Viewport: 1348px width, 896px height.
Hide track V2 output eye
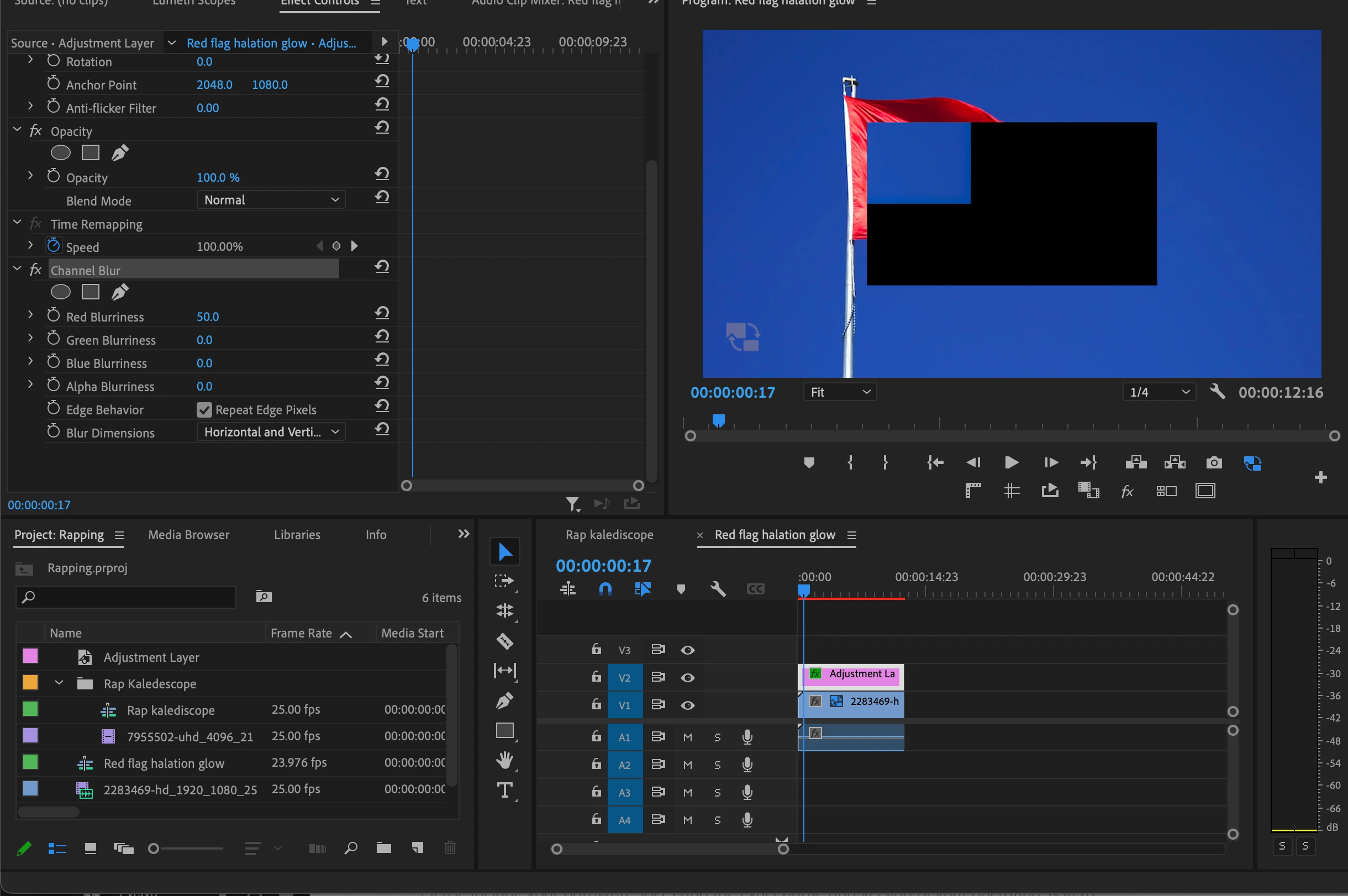click(687, 678)
